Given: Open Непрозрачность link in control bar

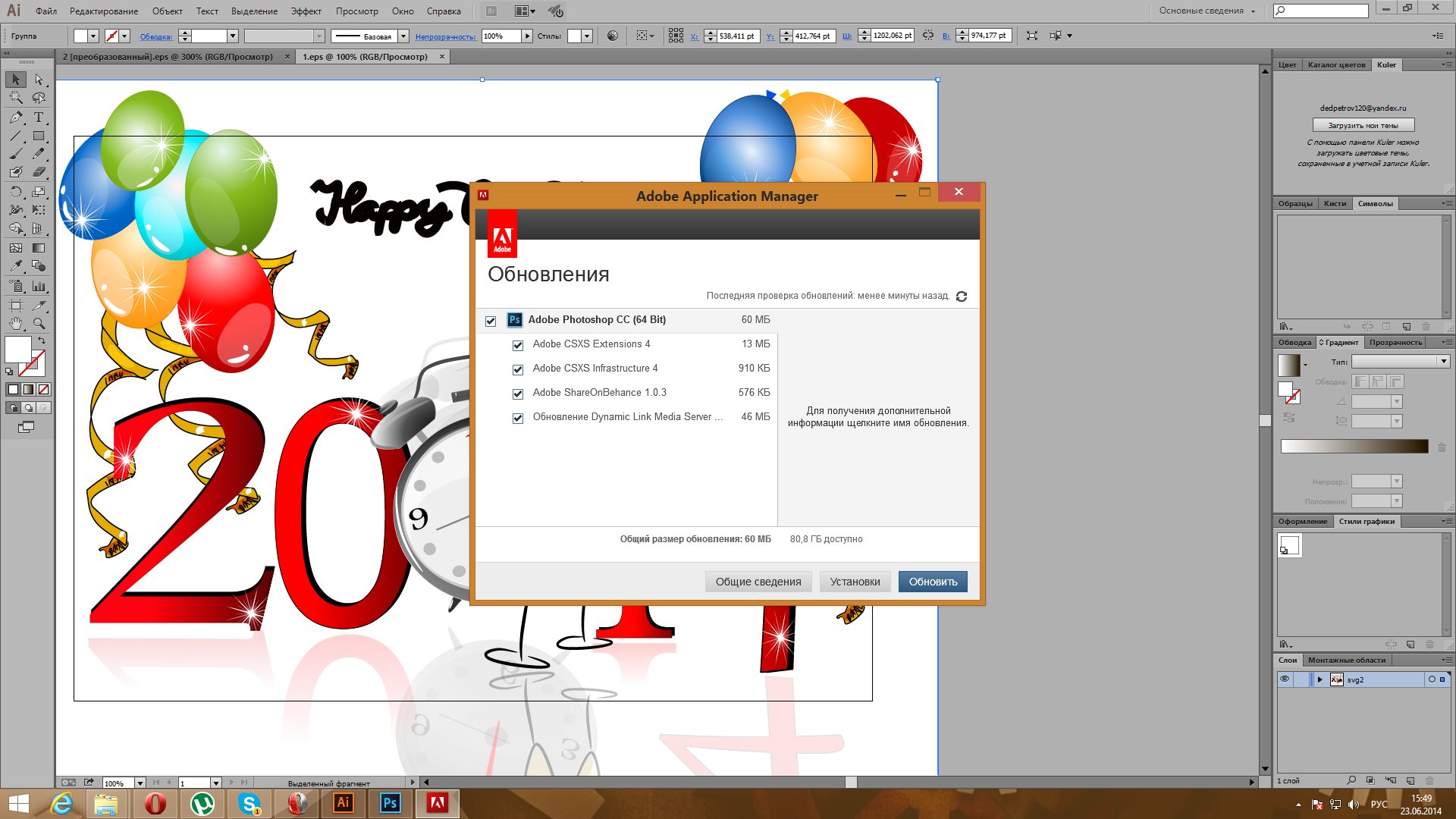Looking at the screenshot, I should click(x=446, y=36).
